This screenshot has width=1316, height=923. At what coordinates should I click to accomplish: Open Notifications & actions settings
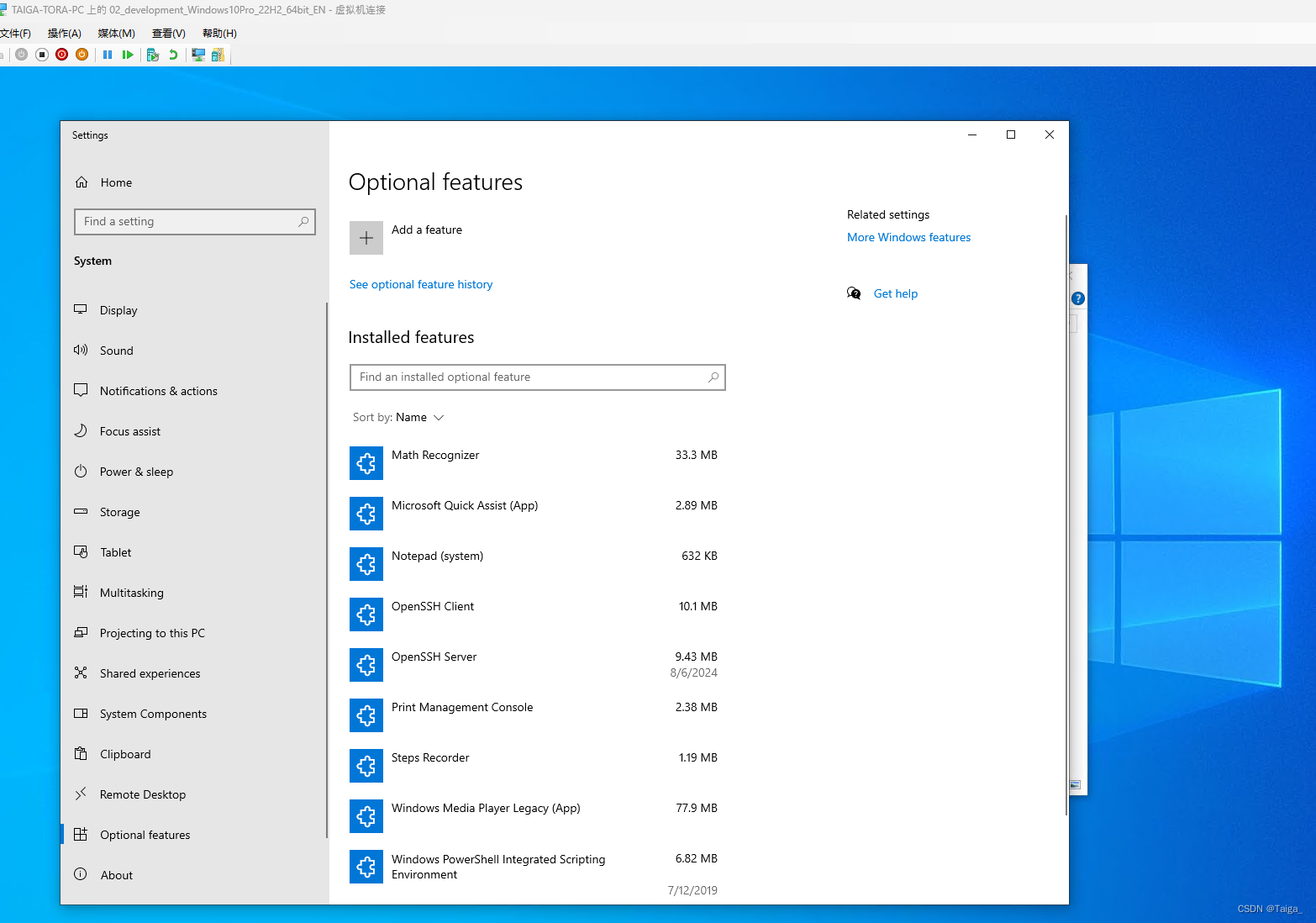(x=194, y=391)
